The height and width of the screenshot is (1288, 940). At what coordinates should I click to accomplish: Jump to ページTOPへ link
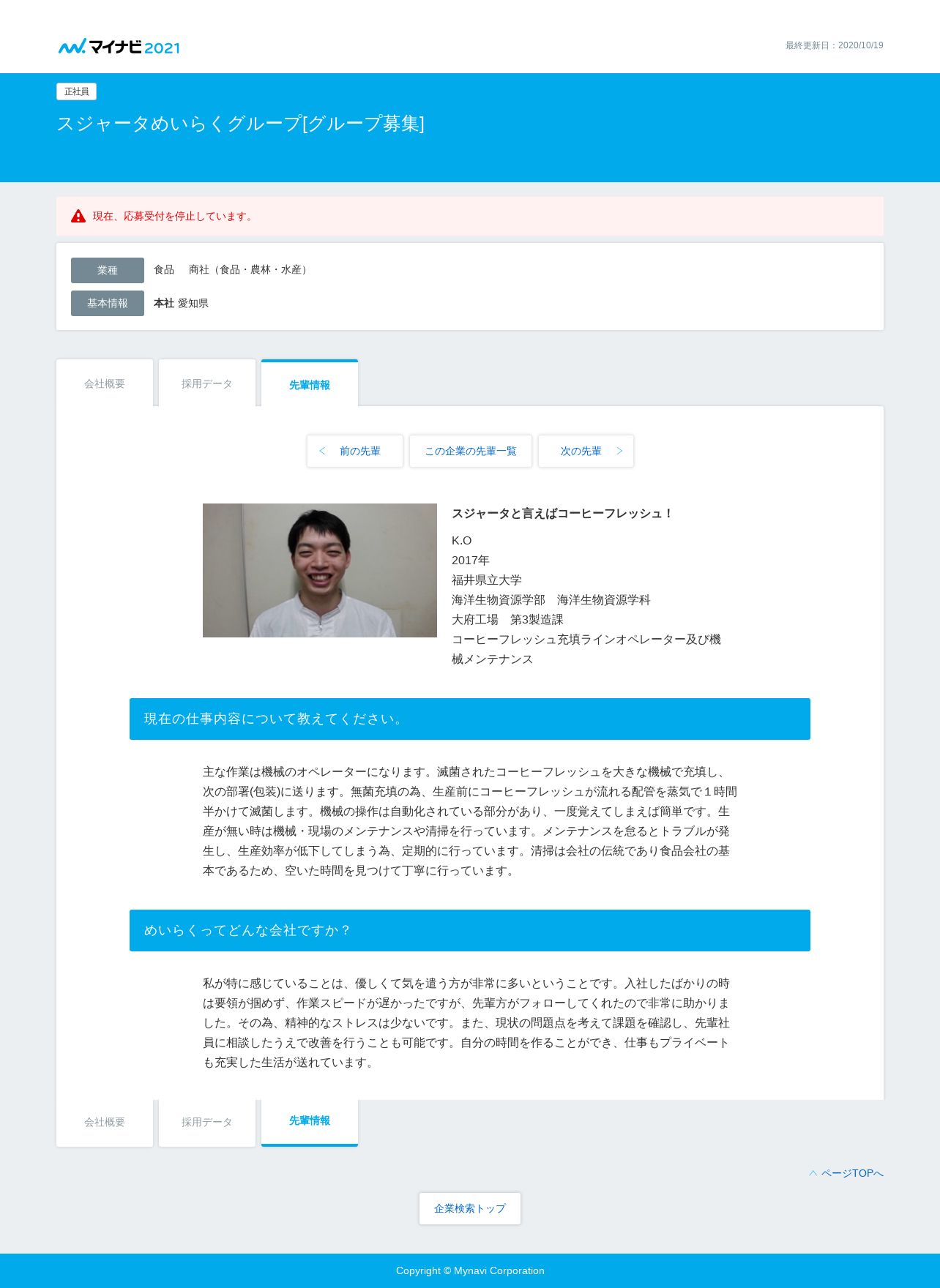click(x=846, y=1173)
